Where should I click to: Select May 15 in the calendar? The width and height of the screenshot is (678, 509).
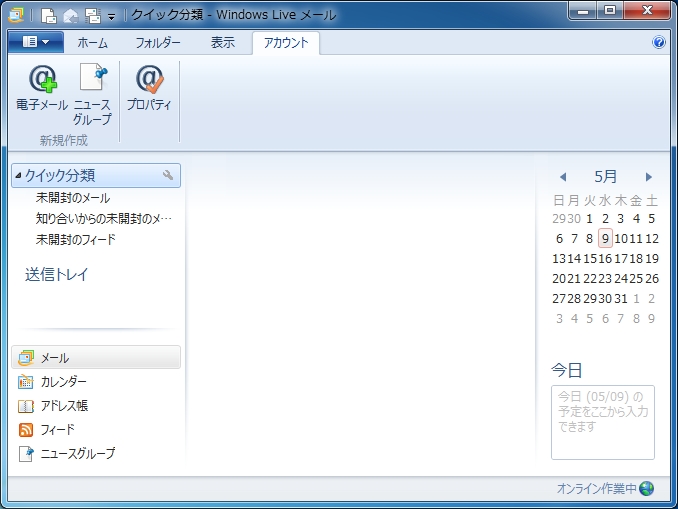589,259
